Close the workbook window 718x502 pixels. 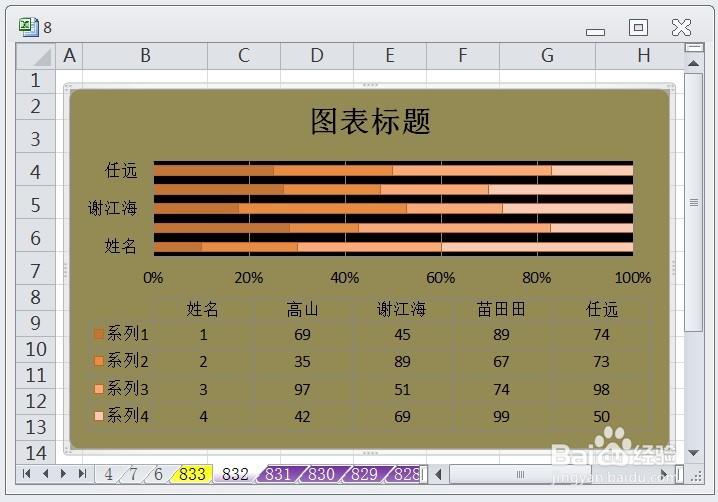pyautogui.click(x=681, y=27)
